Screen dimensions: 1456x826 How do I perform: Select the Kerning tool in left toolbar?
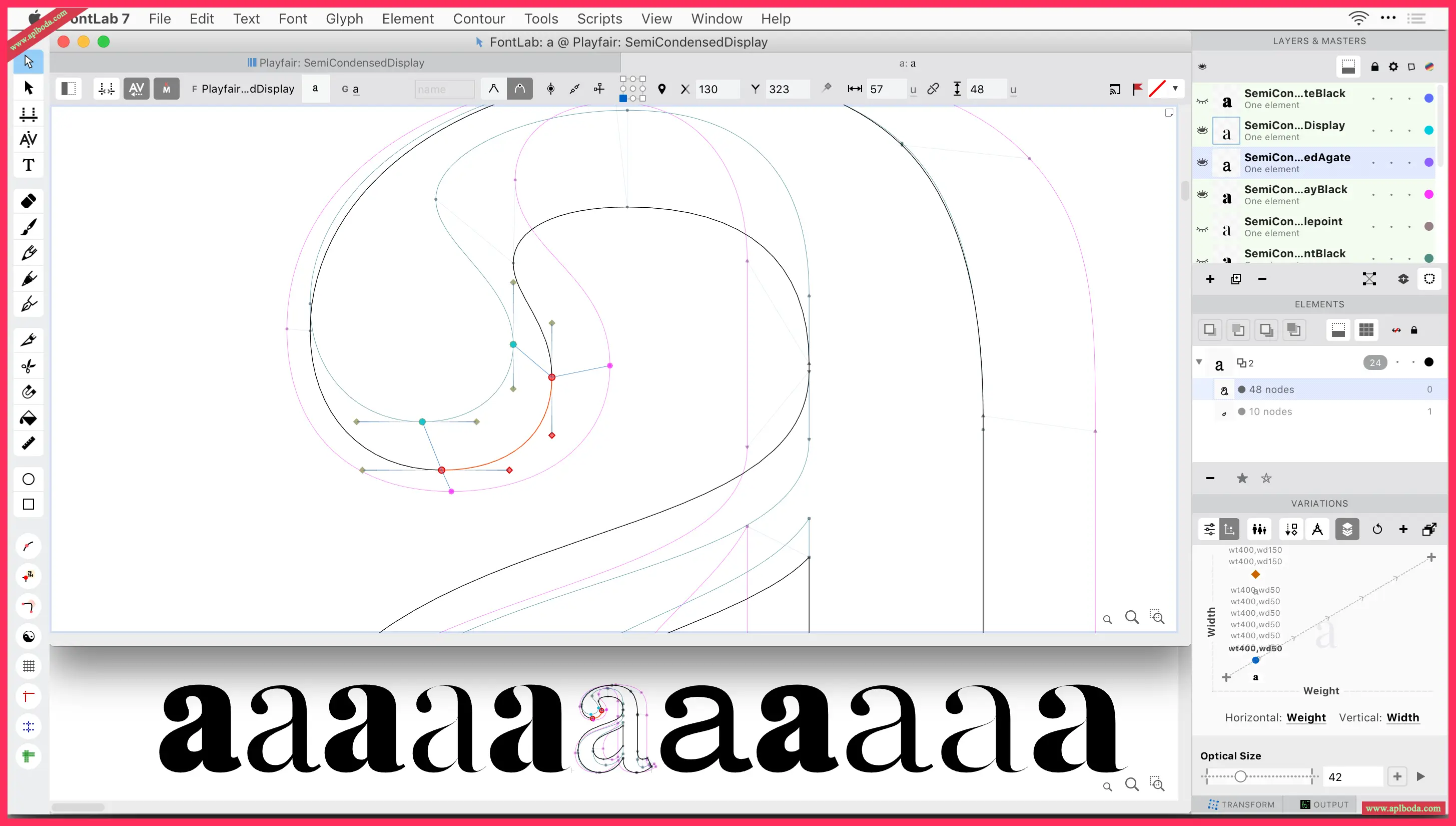[29, 139]
